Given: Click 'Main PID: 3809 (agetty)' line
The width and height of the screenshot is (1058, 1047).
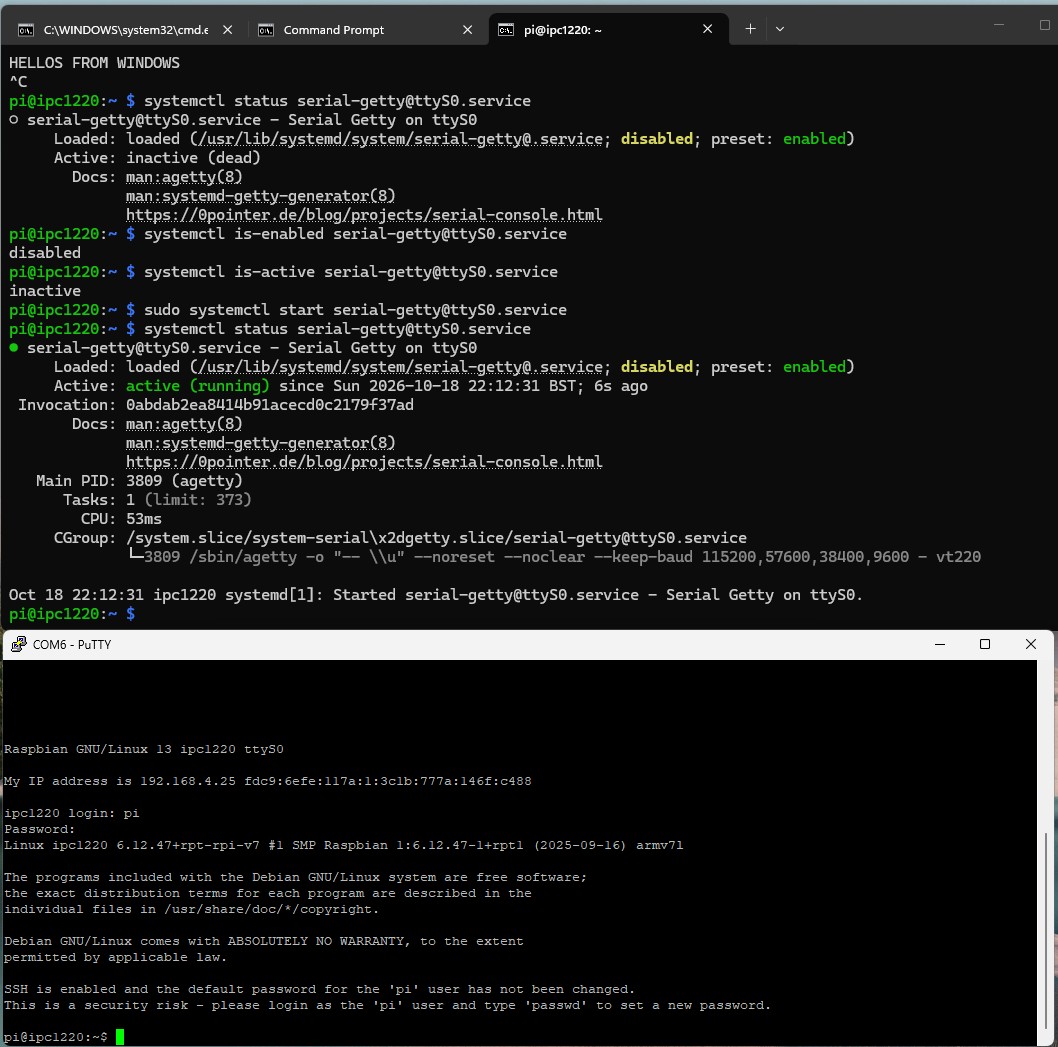Looking at the screenshot, I should coord(139,481).
